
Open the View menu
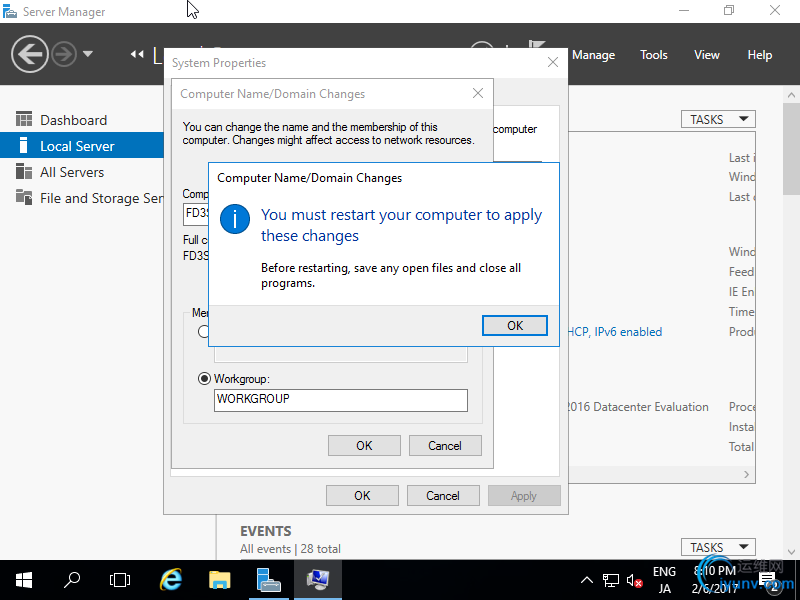click(x=707, y=55)
